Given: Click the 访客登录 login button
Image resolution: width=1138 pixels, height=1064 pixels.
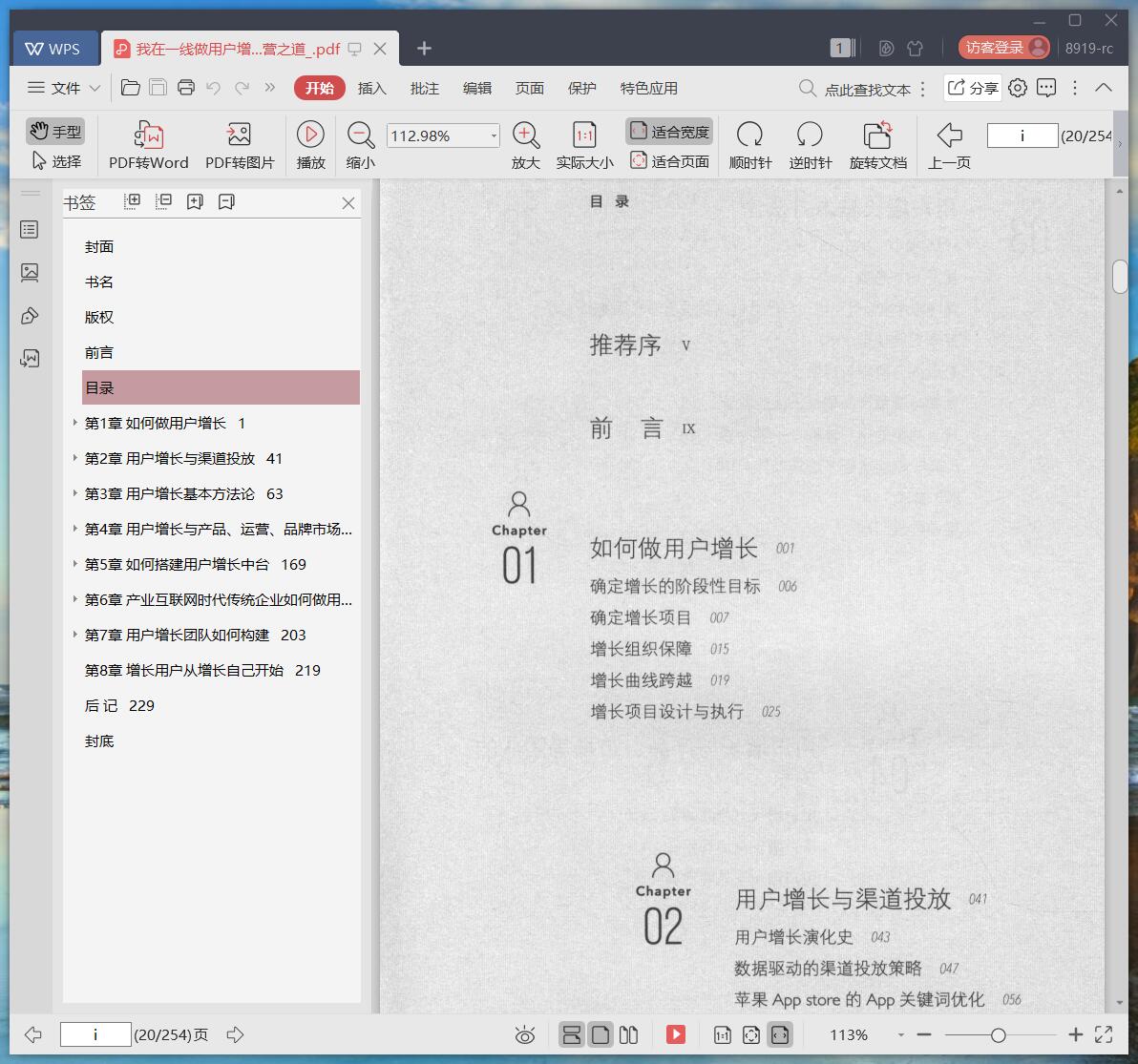Looking at the screenshot, I should (1003, 48).
